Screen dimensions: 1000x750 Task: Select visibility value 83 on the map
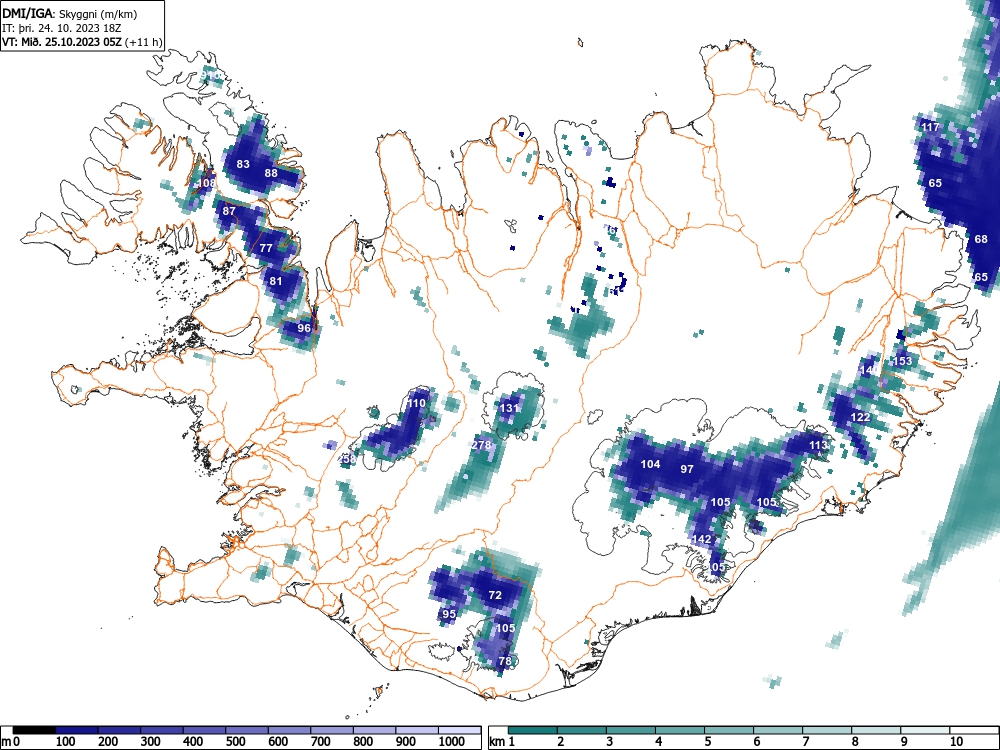click(243, 164)
